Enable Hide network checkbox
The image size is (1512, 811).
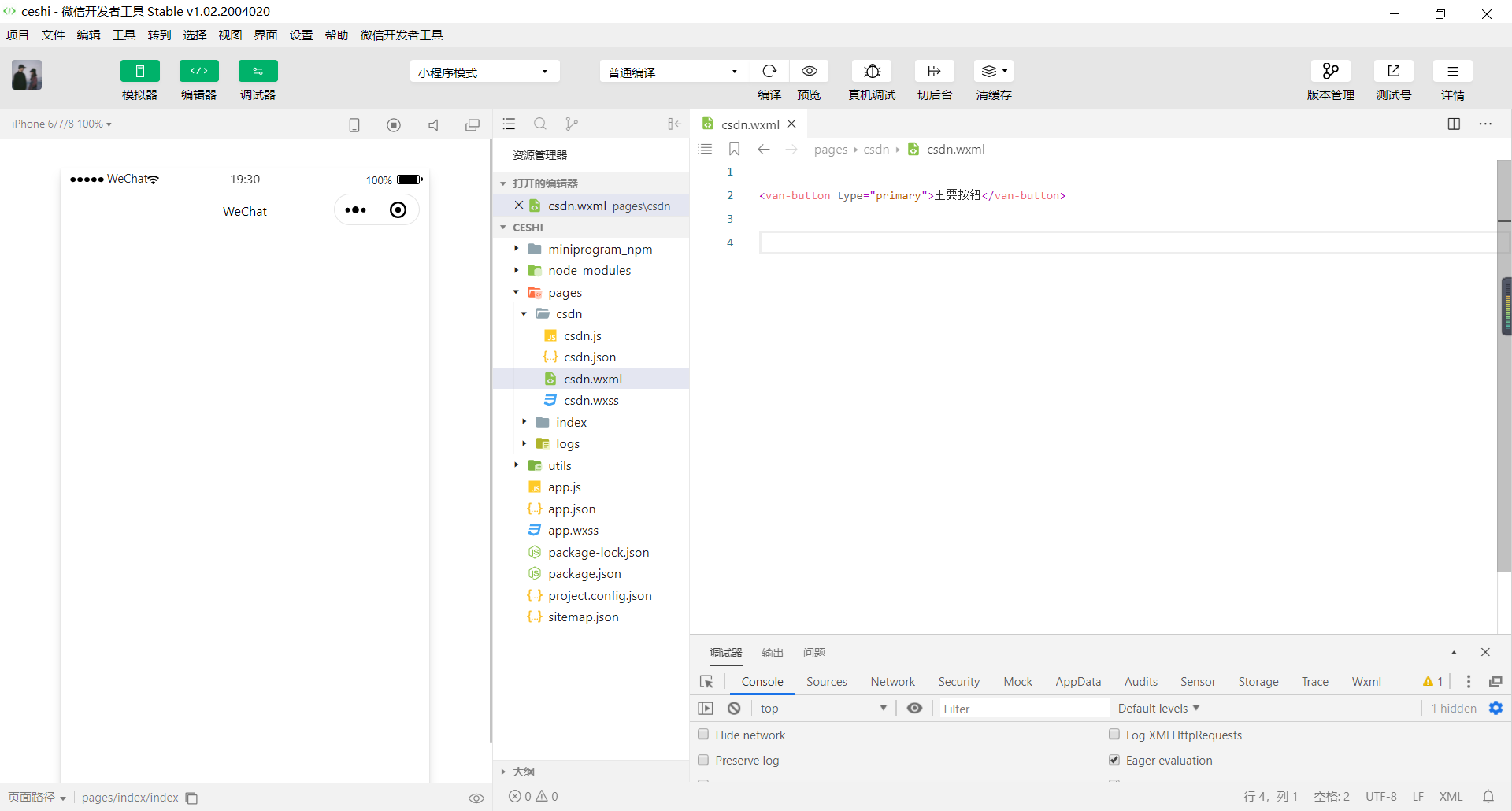(703, 735)
